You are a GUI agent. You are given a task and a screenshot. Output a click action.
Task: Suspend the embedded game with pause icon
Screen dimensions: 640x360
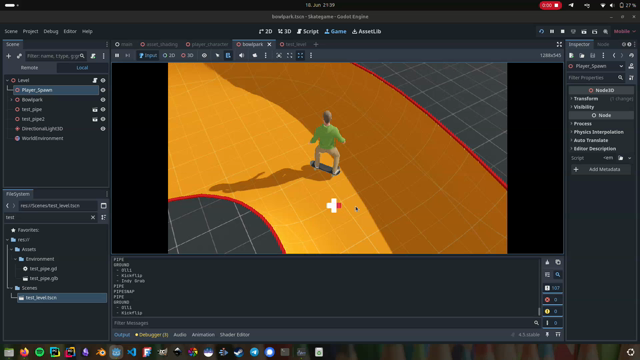[117, 56]
